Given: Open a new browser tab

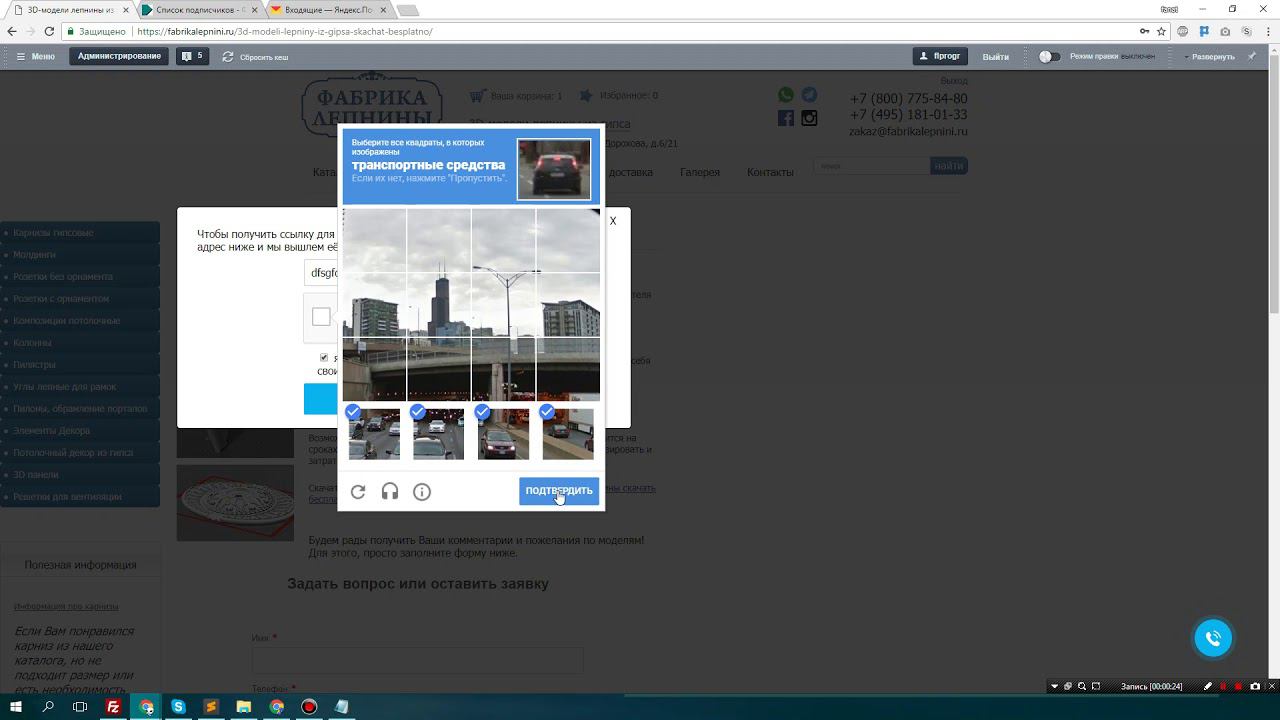Looking at the screenshot, I should click(x=408, y=10).
